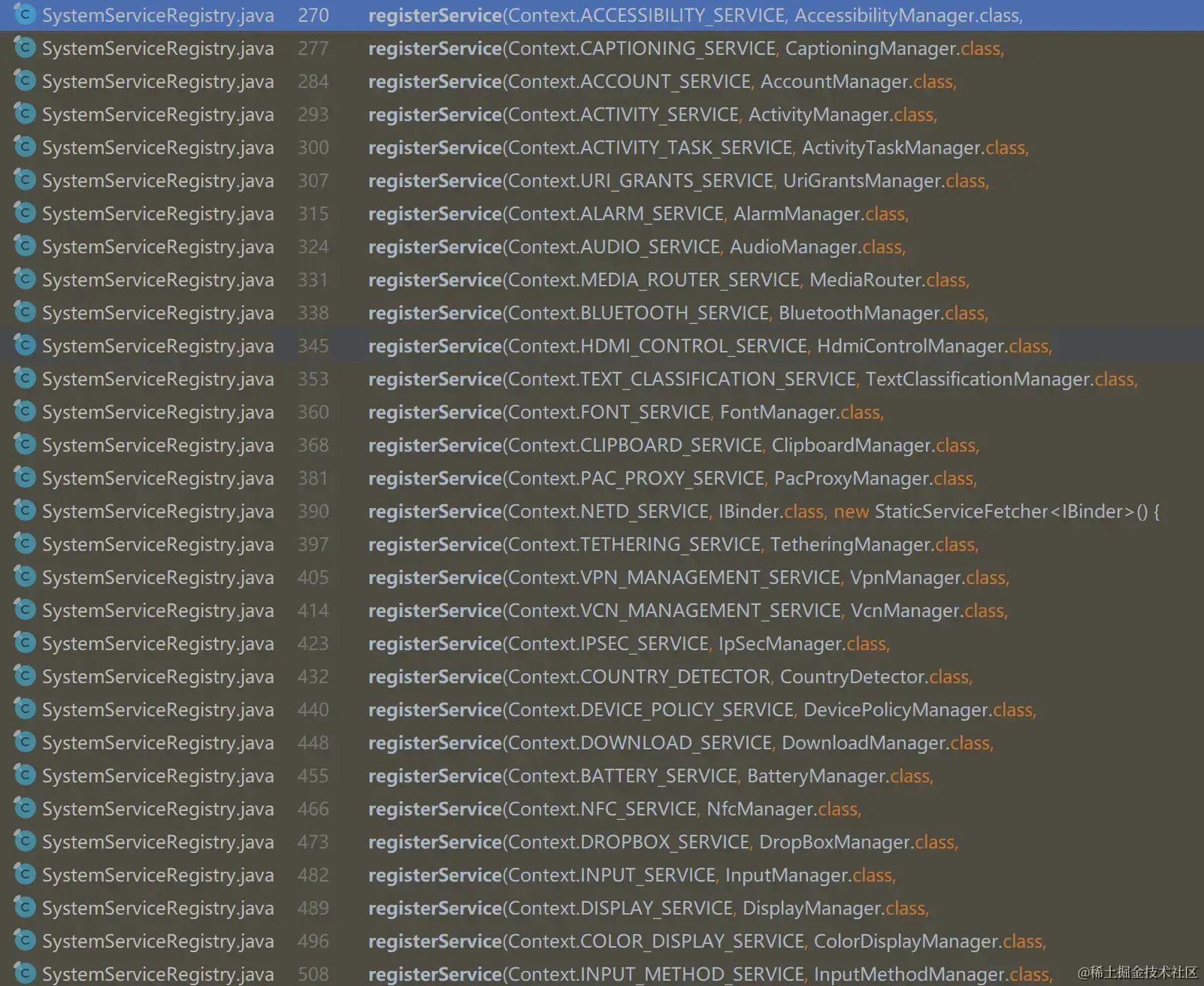
Task: Click the class icon on line 284 row
Action: point(25,80)
